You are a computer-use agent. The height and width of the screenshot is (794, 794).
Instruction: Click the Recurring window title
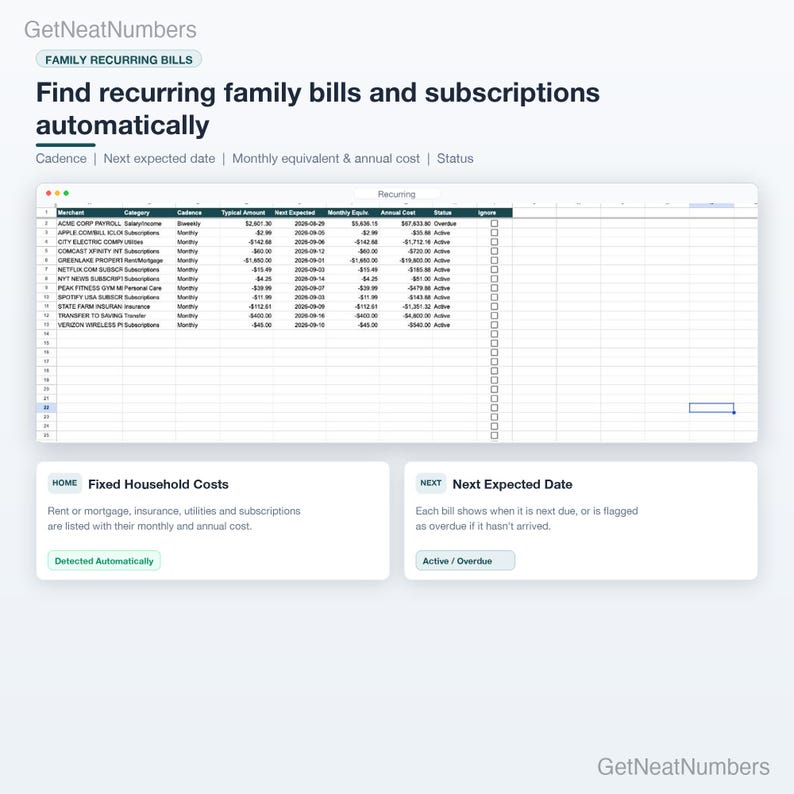(396, 194)
